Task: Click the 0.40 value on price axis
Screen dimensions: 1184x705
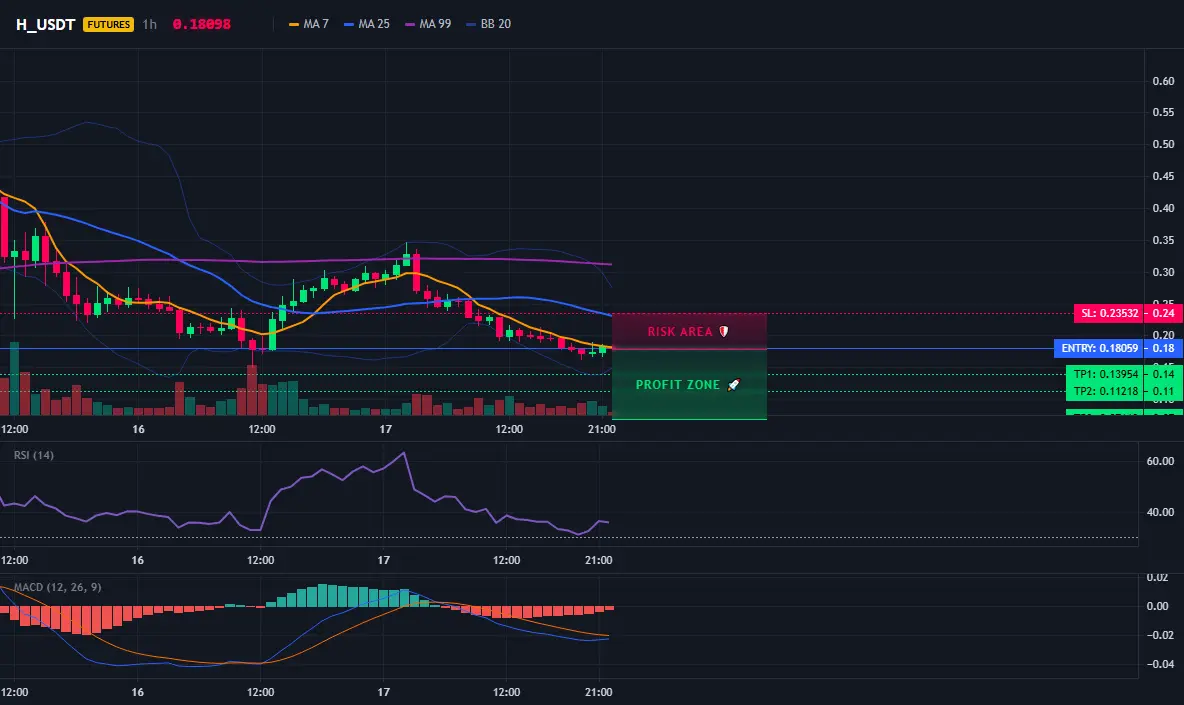Action: click(x=1163, y=208)
